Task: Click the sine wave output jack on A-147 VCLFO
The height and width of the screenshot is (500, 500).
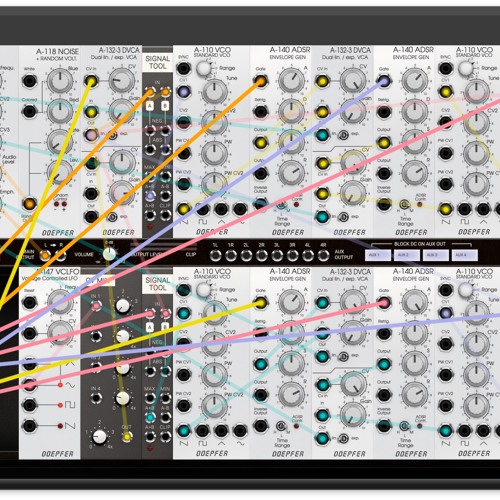Action: tap(29, 384)
